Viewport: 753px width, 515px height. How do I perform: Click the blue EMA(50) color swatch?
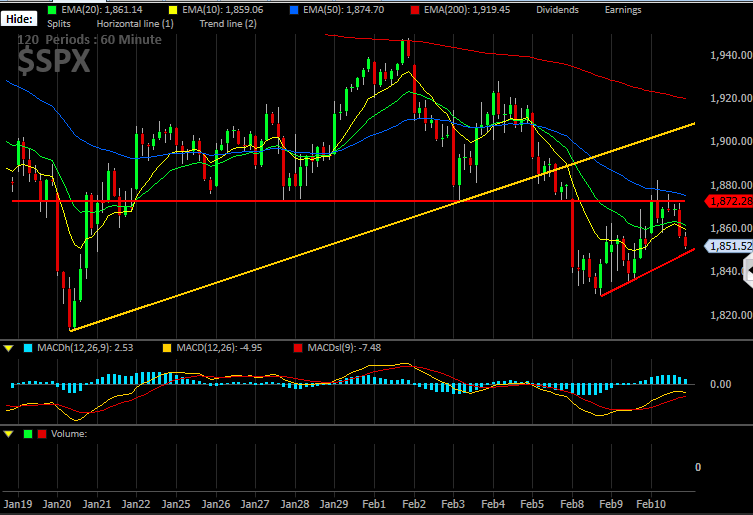coord(294,10)
